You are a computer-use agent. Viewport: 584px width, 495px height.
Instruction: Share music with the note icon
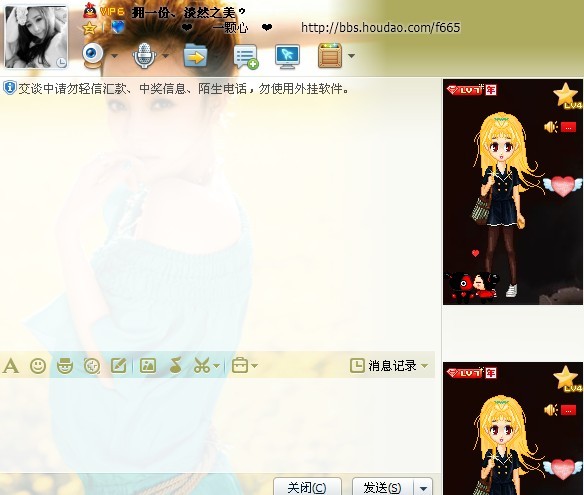pos(175,365)
